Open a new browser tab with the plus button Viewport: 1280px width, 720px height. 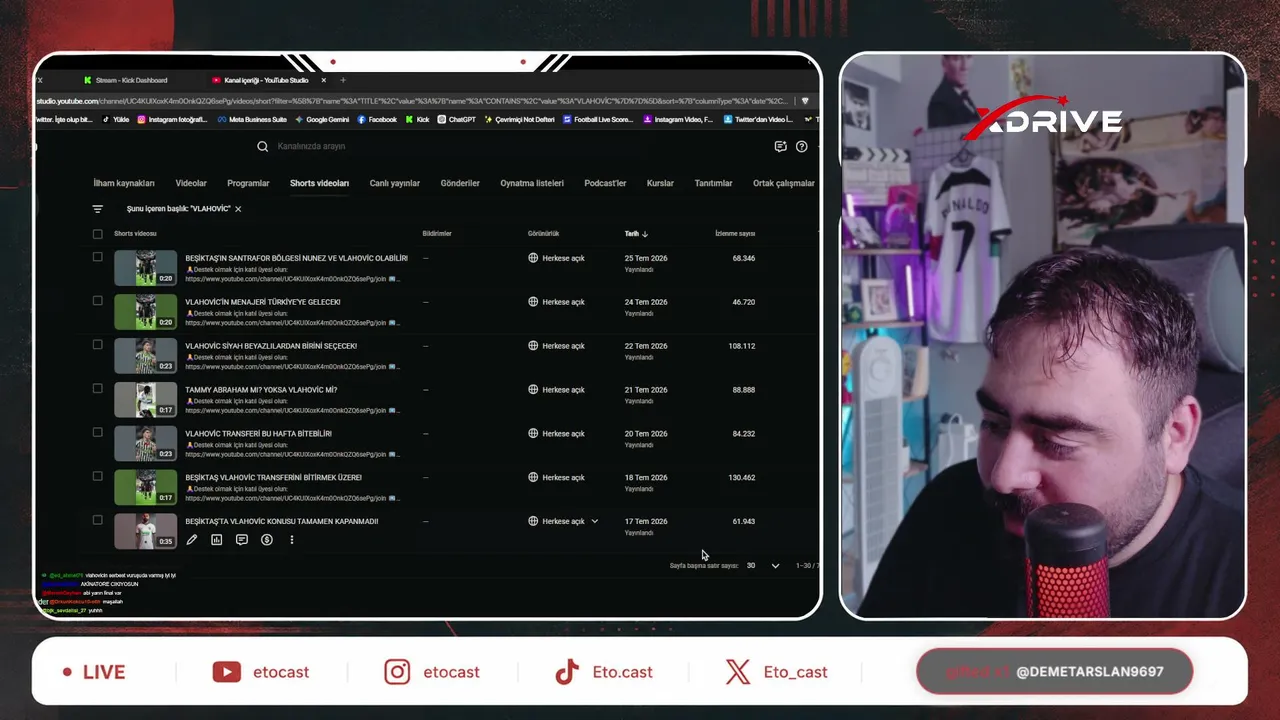[343, 80]
